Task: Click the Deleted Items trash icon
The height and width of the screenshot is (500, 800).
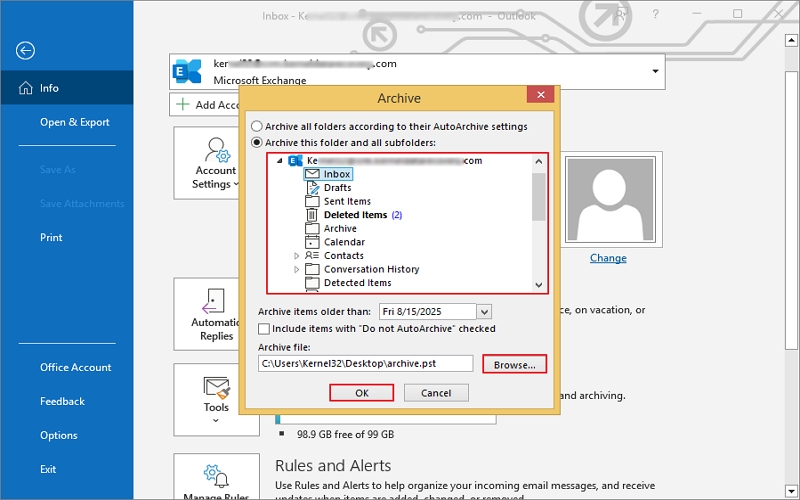Action: tap(312, 215)
